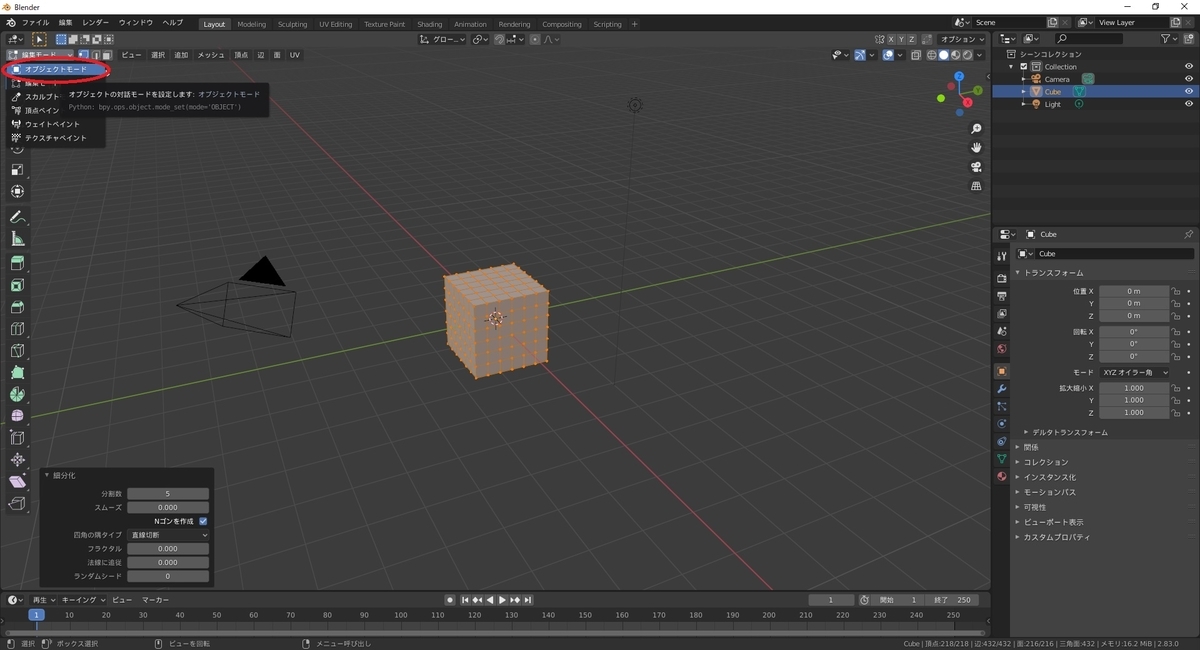Image resolution: width=1200 pixels, height=650 pixels.
Task: Select the Extrude Region tool
Action: (17, 263)
